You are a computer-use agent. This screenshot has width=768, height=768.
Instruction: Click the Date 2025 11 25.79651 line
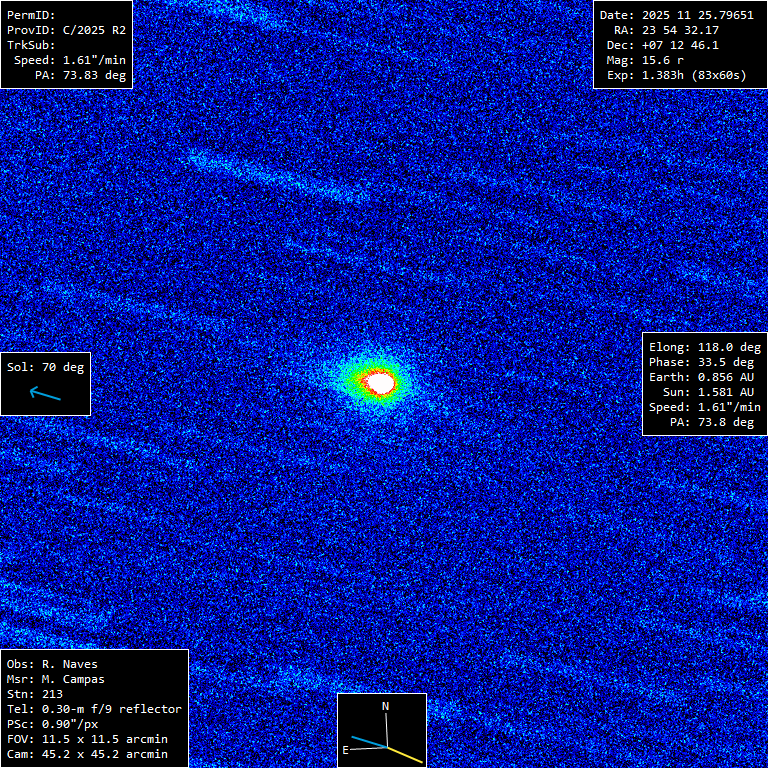pyautogui.click(x=676, y=15)
